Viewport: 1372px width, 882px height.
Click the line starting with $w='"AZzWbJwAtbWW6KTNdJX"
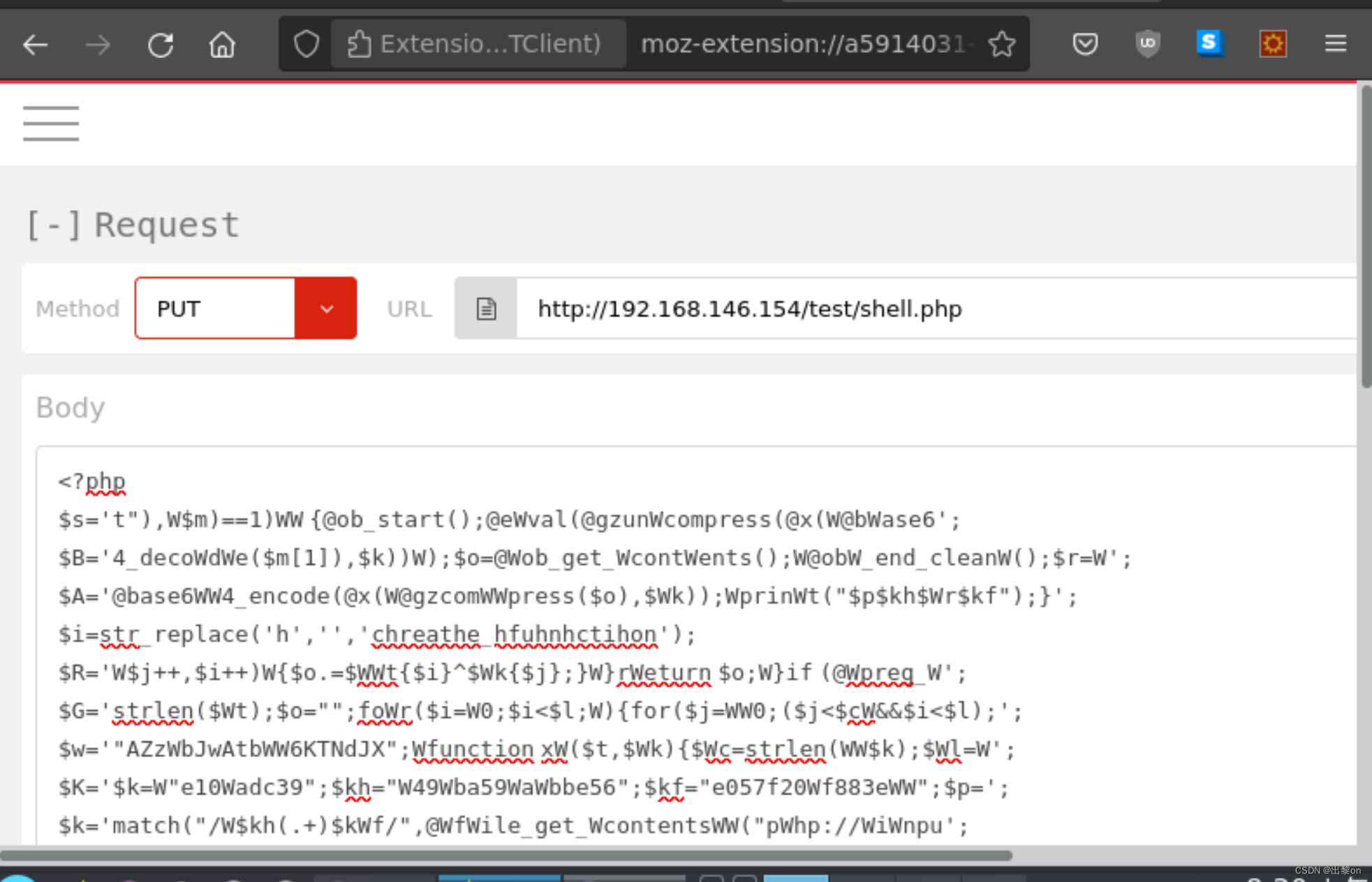tap(537, 749)
